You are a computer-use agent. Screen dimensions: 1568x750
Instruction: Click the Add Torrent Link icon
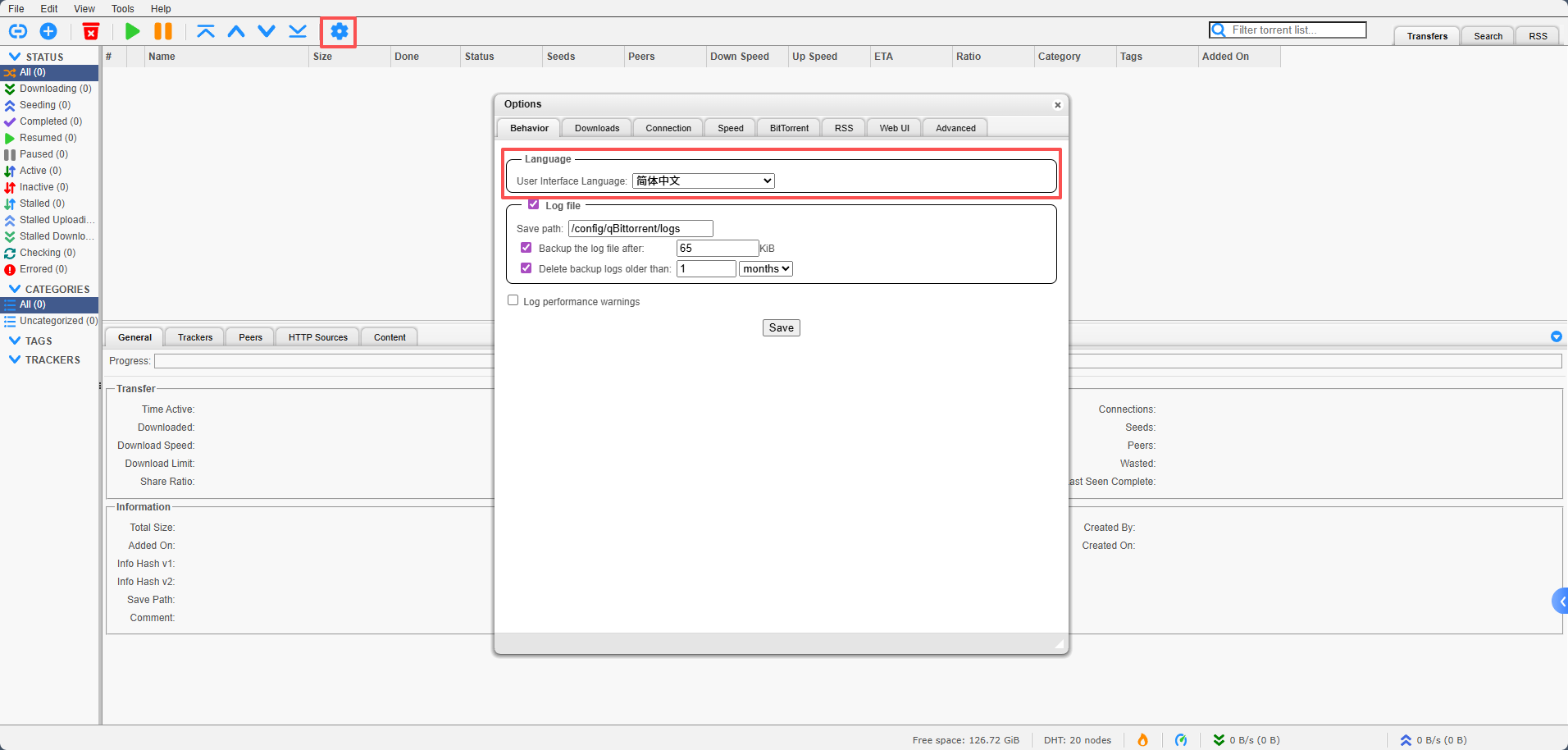coord(18,31)
